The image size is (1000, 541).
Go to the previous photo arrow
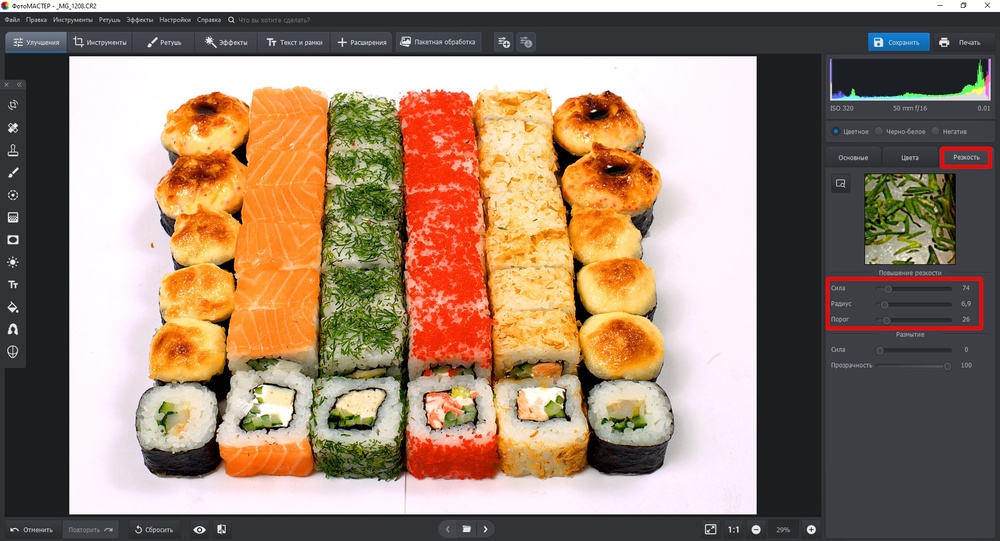coord(448,529)
